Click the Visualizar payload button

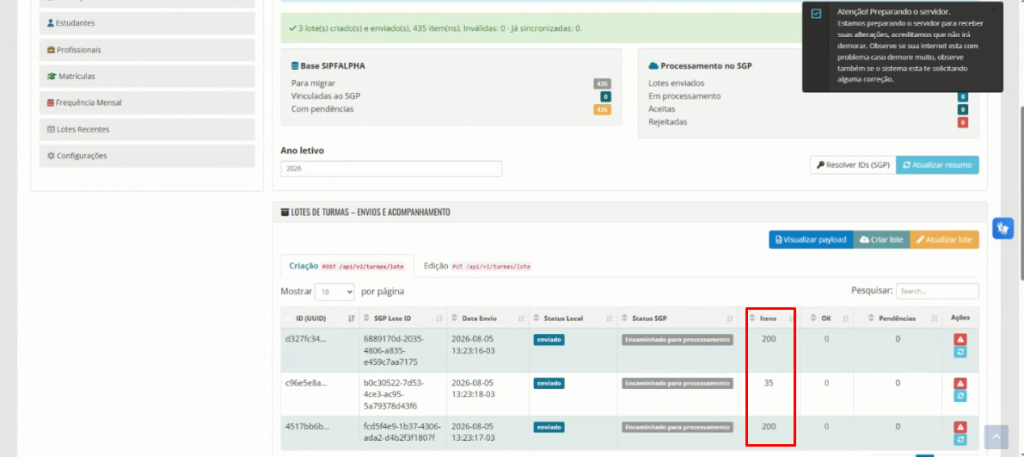810,240
